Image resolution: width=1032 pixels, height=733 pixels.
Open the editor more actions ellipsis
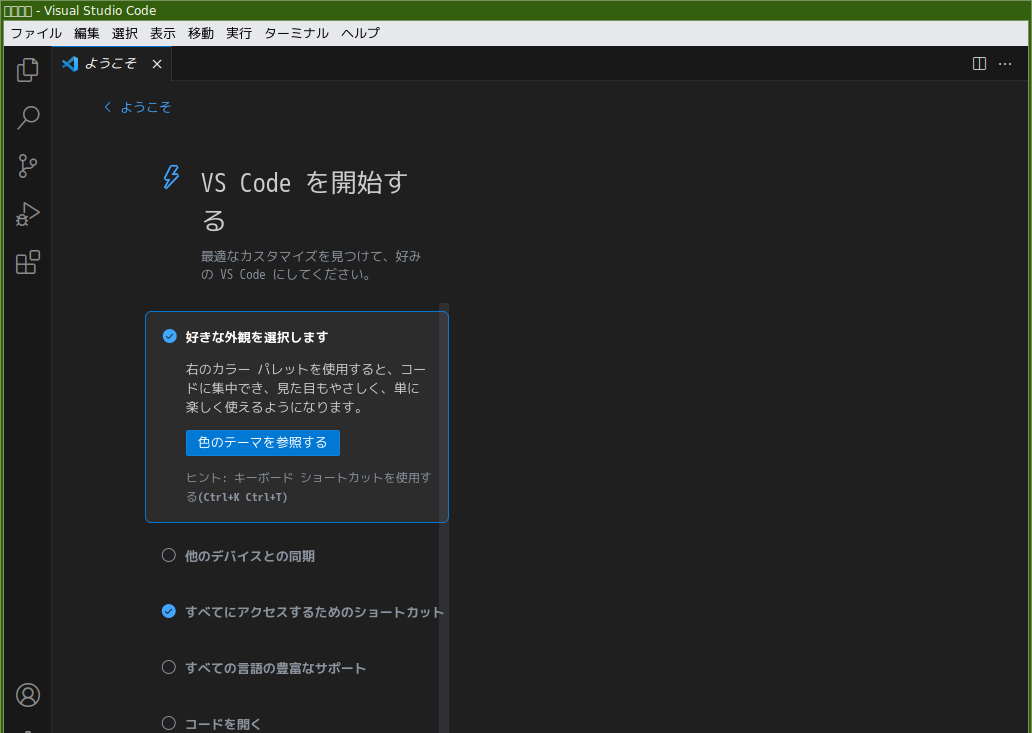[1005, 64]
